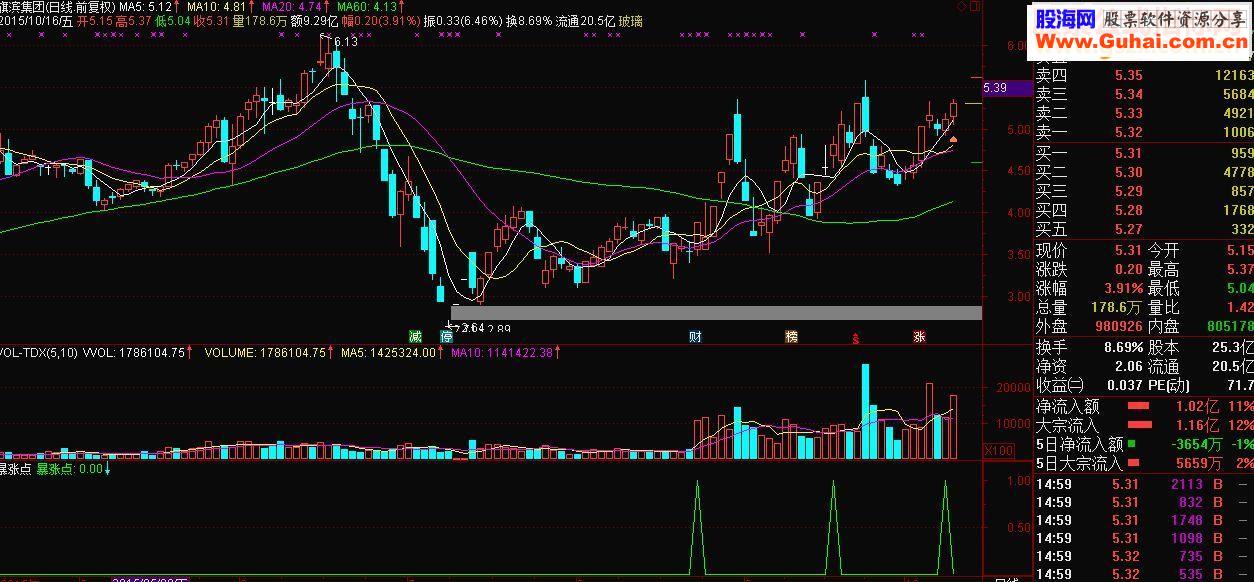Click the volume MA5: 1425324.00 label
The image size is (1254, 582).
click(x=389, y=352)
